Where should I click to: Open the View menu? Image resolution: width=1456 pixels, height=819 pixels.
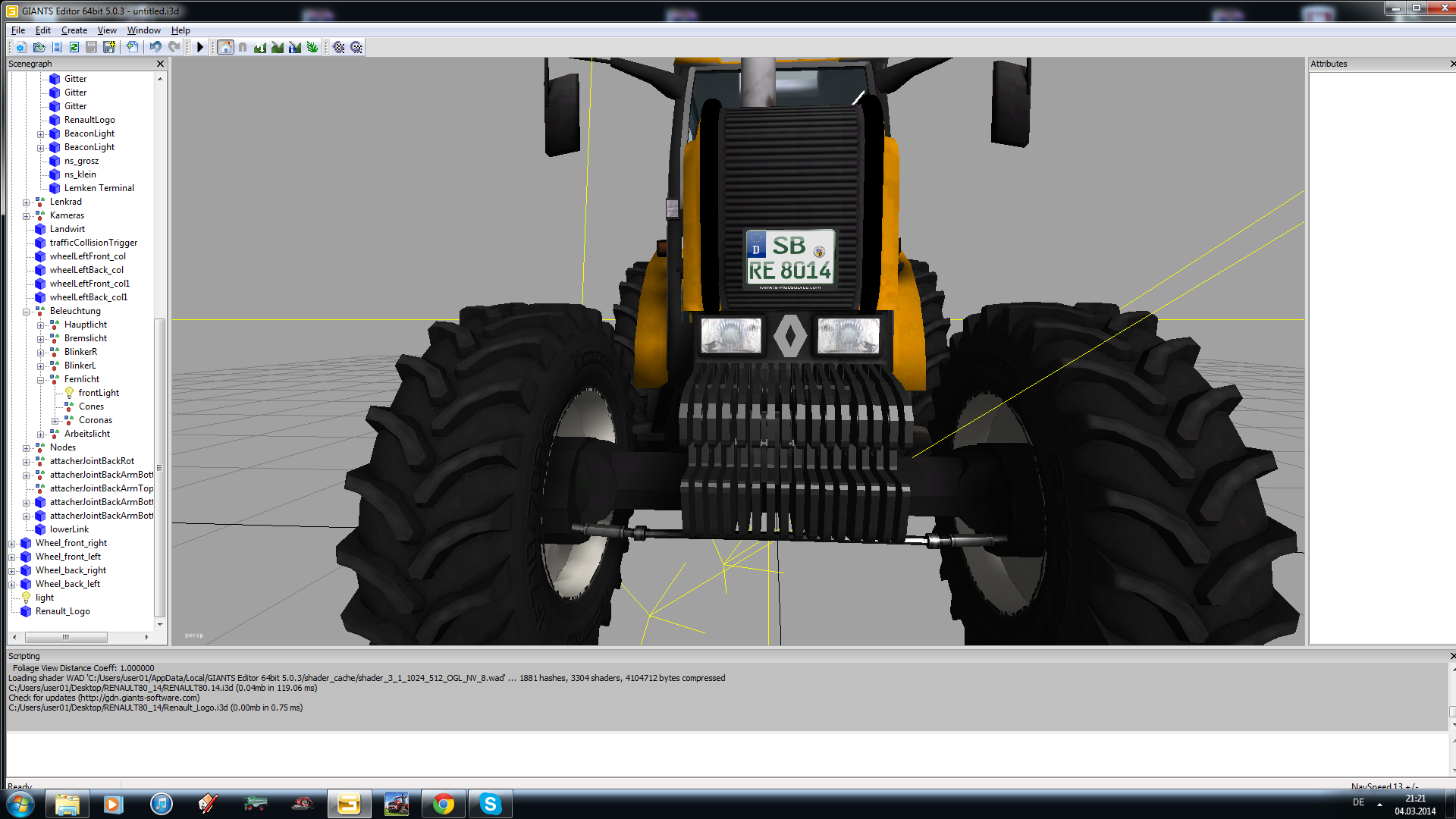[107, 30]
